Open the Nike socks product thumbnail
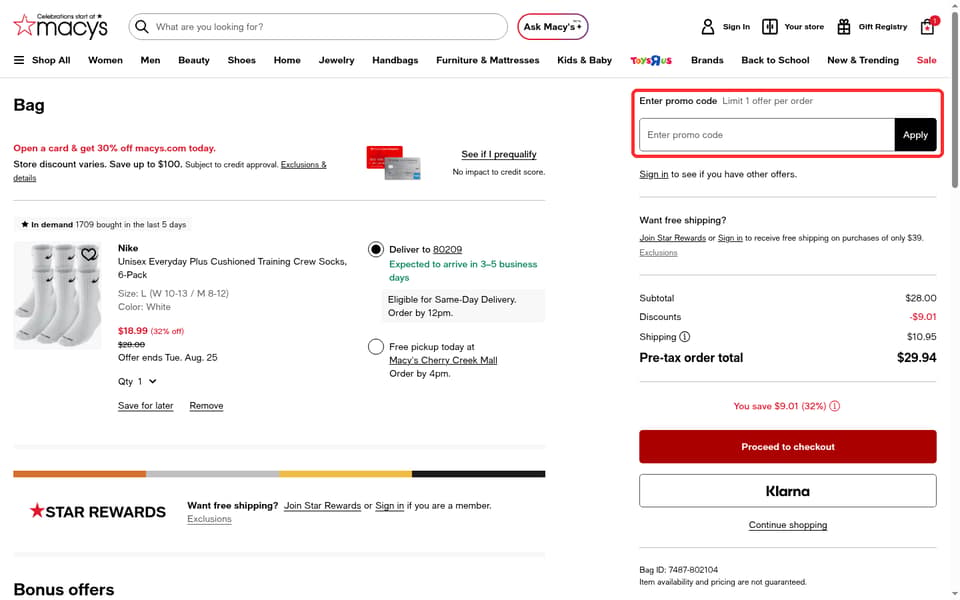This screenshot has height=600, width=960. [57, 295]
